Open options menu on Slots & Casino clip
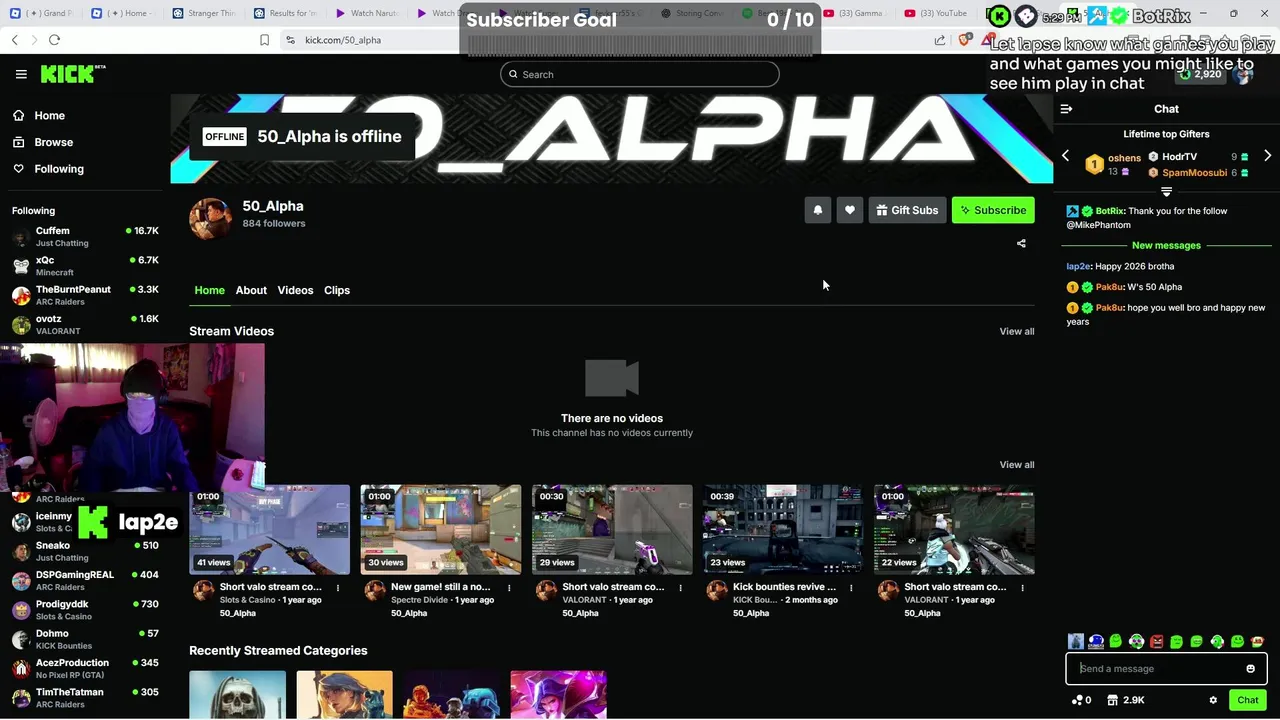This screenshot has height=720, width=1280. 338,588
